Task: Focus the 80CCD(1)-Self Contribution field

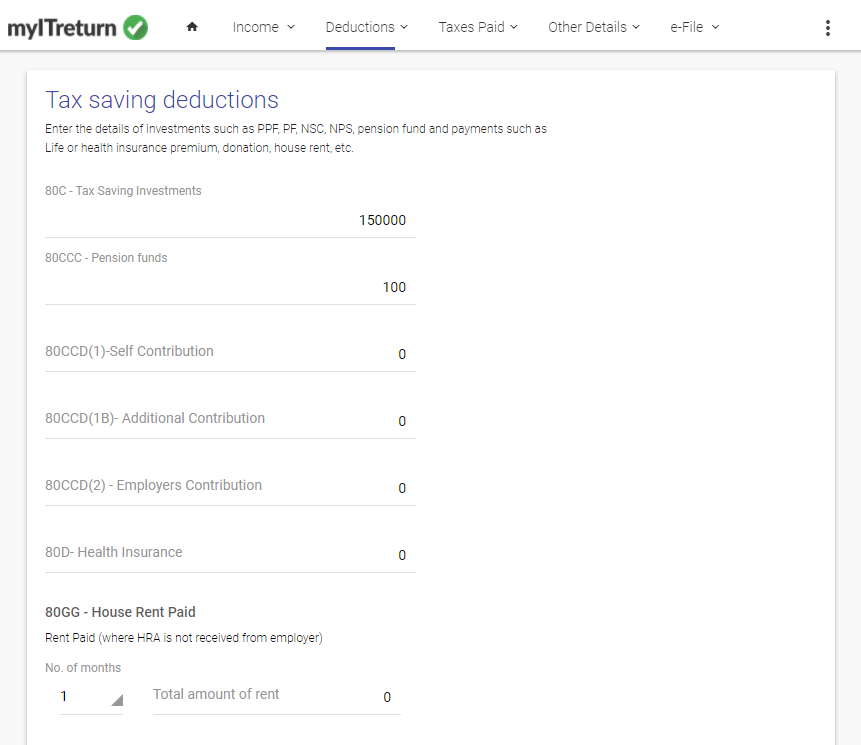Action: [x=230, y=354]
